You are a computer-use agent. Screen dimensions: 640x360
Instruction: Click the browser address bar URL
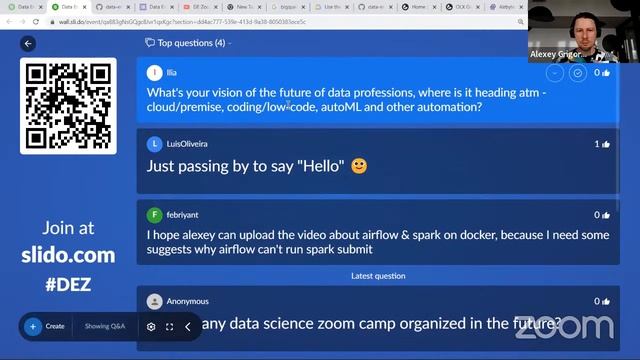pos(182,22)
